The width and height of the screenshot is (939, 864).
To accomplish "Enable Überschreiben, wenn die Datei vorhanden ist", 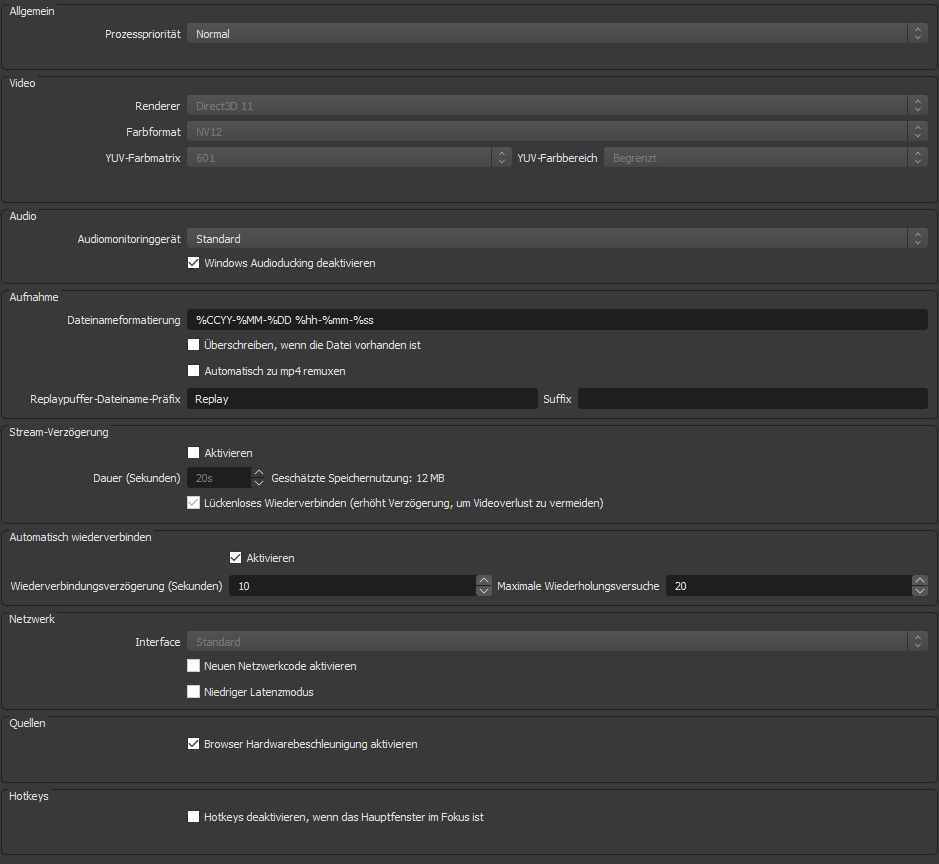I will pyautogui.click(x=194, y=345).
